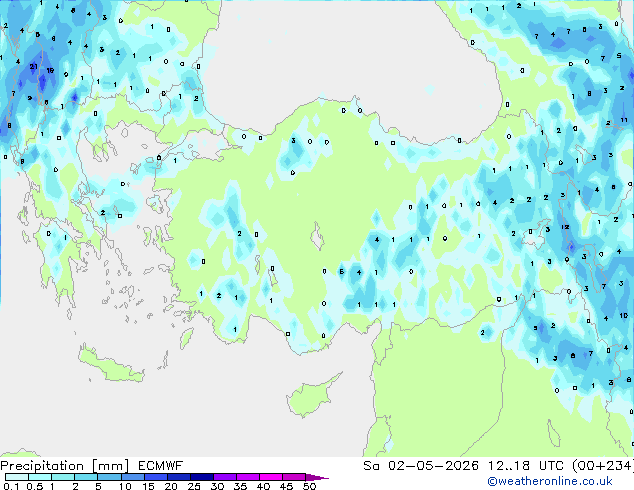Viewport: 634px width, 490px height.
Task: Select the 35–40 mm legend color swatch
Action: tap(247, 477)
